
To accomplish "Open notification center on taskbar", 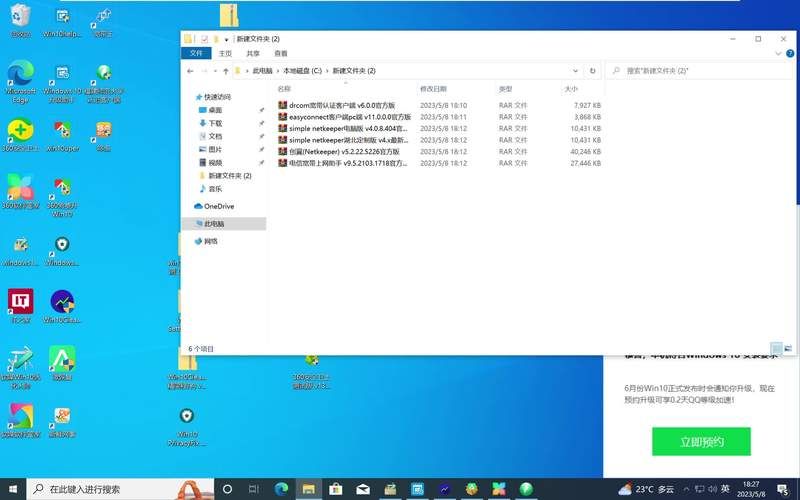I will (x=782, y=490).
